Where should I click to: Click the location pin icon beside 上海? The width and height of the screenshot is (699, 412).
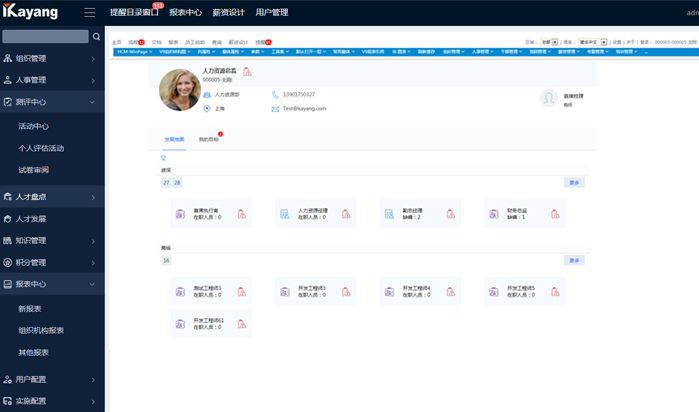click(x=207, y=108)
